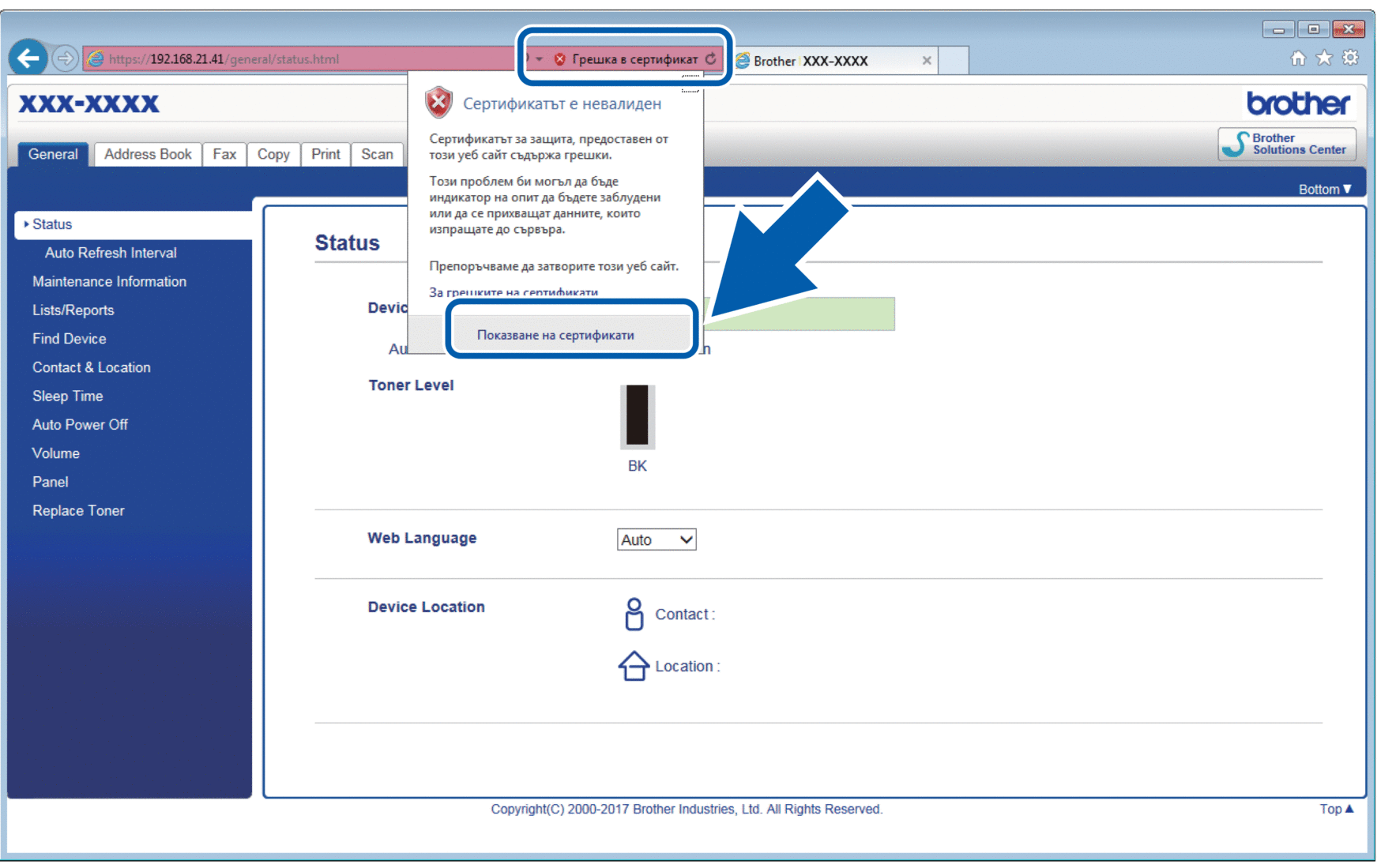1377x868 pixels.
Task: Open the General tab
Action: tap(53, 154)
